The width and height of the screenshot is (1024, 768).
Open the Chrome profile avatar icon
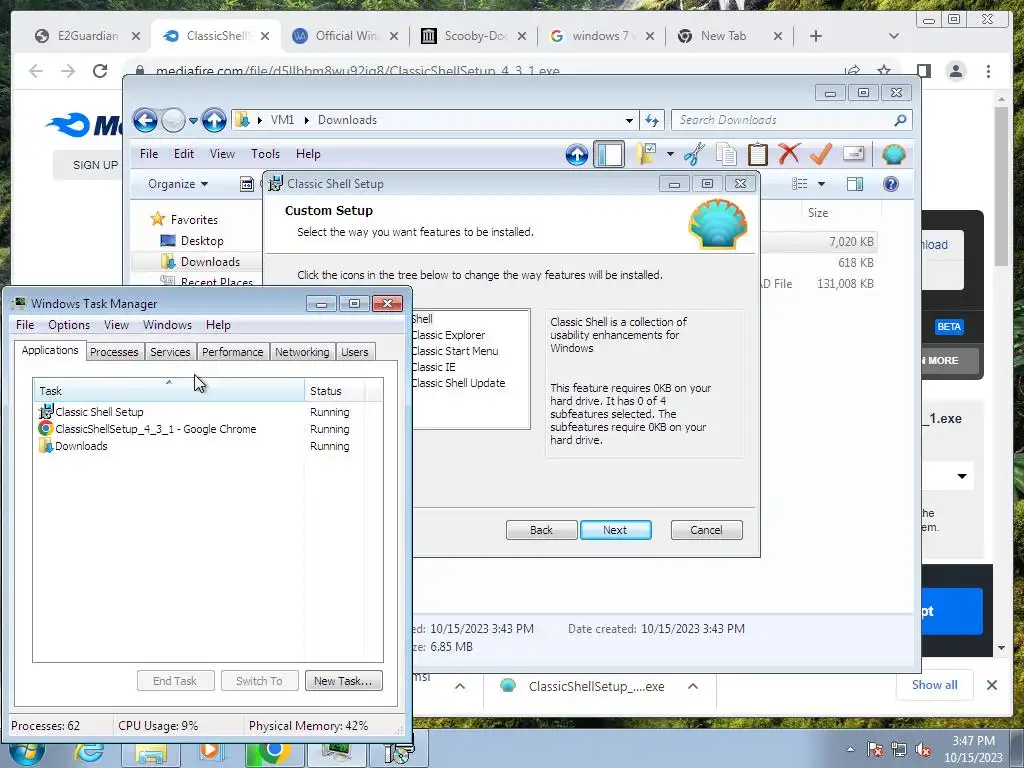(x=956, y=71)
